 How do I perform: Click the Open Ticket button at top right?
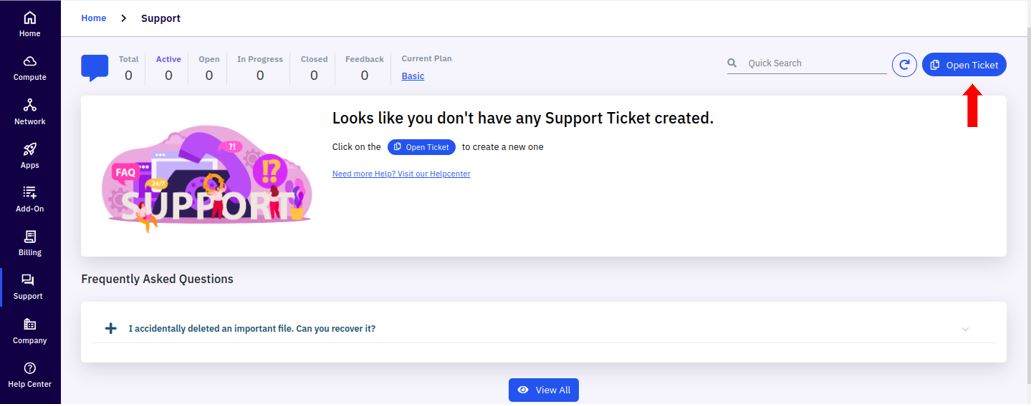pos(964,65)
